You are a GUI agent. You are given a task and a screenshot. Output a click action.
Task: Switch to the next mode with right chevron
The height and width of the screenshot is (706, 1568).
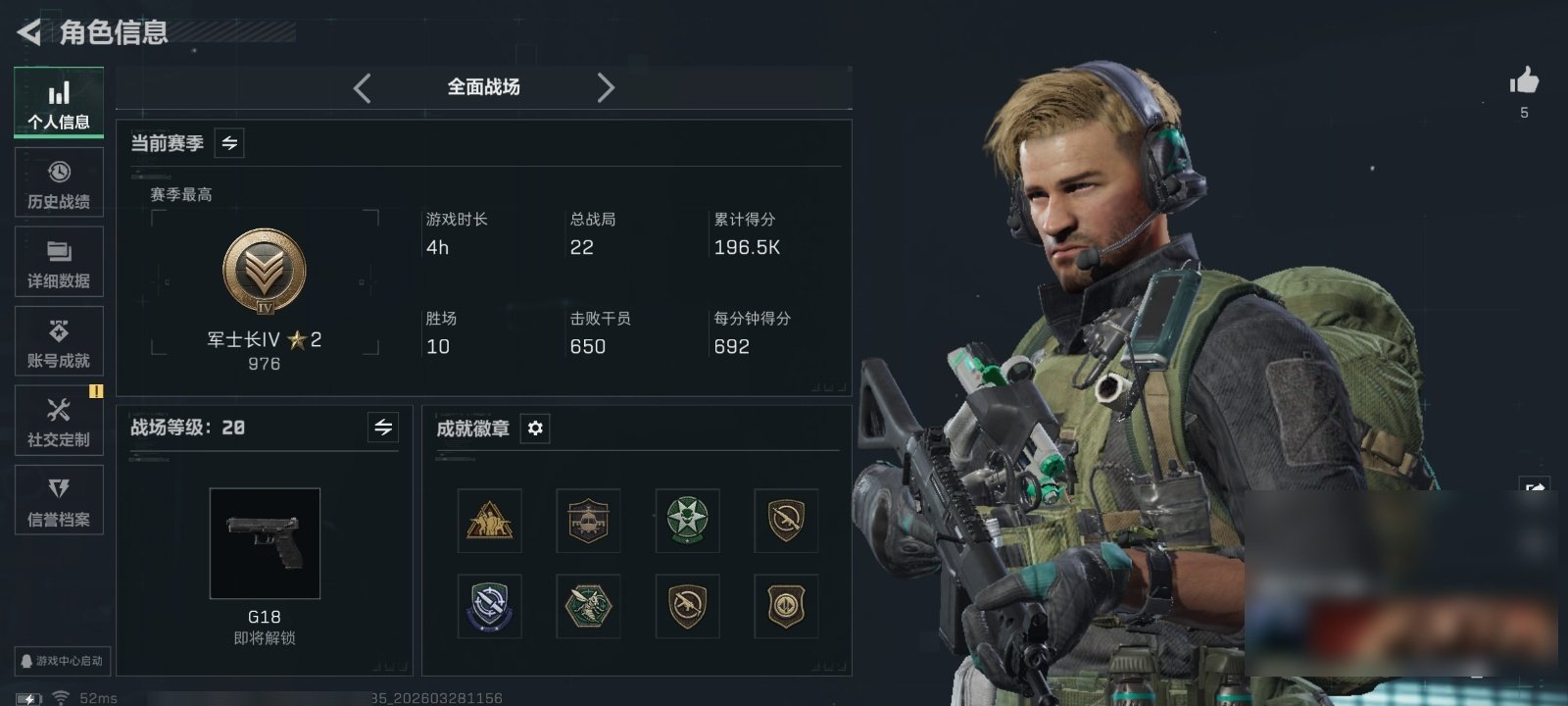click(606, 88)
